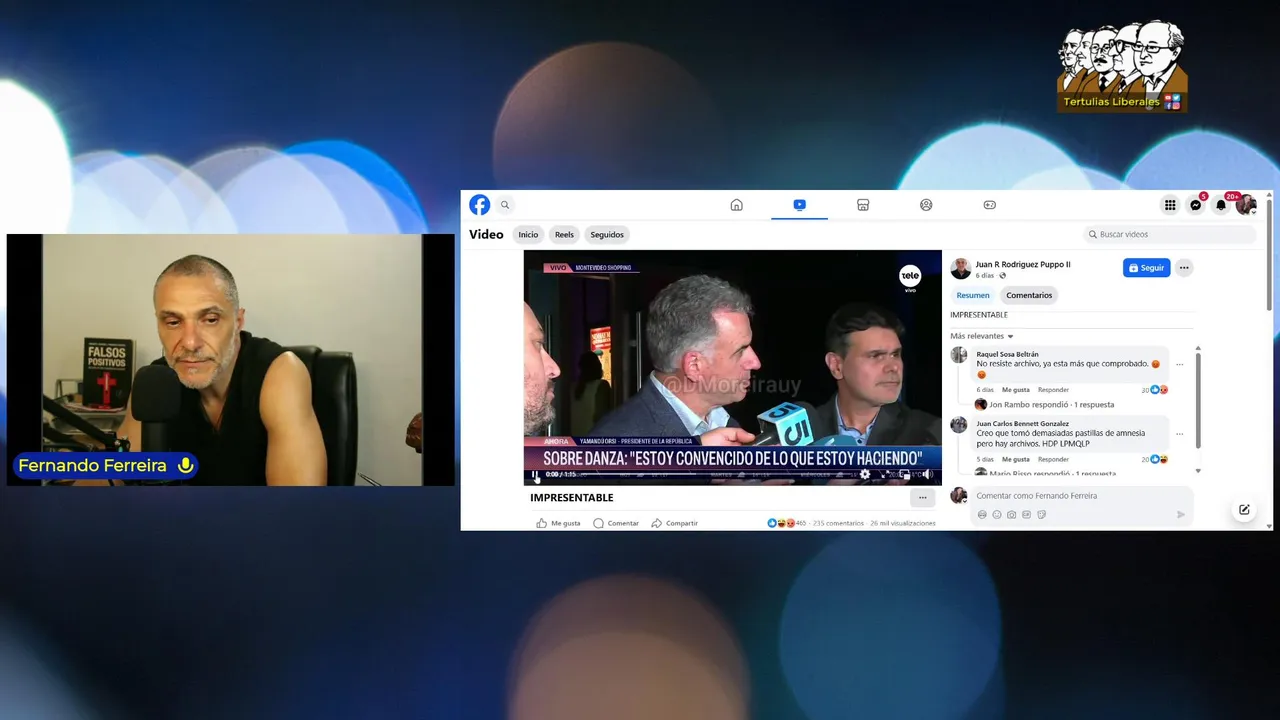The image size is (1280, 720).
Task: Insert an avatar sticker in comment box
Action: point(982,515)
